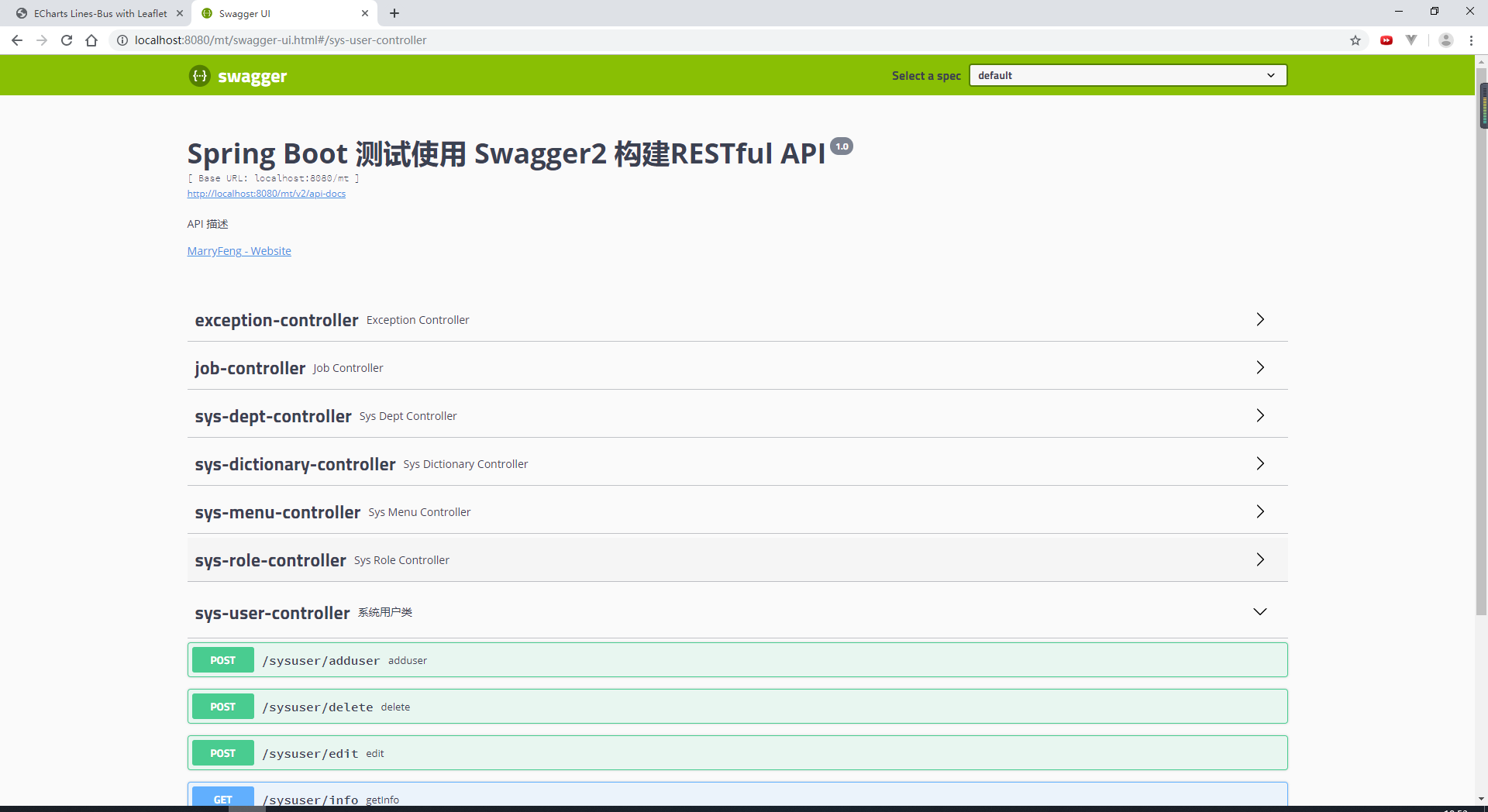
Task: Click the sys-dept-controller title text
Action: click(x=274, y=416)
